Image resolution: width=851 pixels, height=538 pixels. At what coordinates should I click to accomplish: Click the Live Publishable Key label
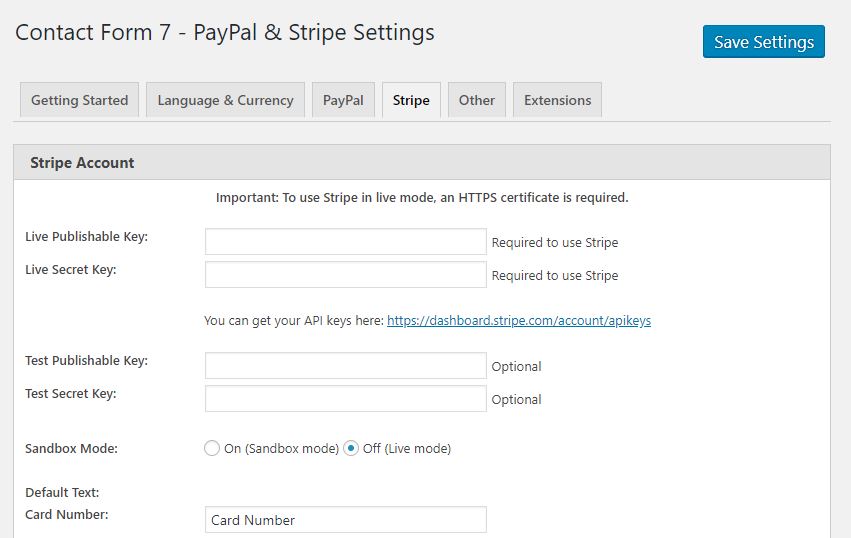[86, 237]
